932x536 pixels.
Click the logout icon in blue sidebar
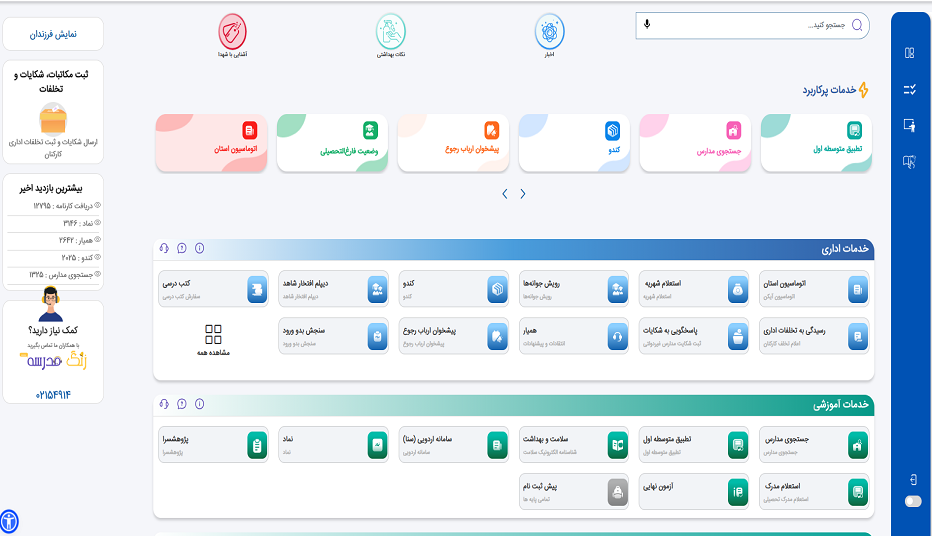[x=910, y=480]
